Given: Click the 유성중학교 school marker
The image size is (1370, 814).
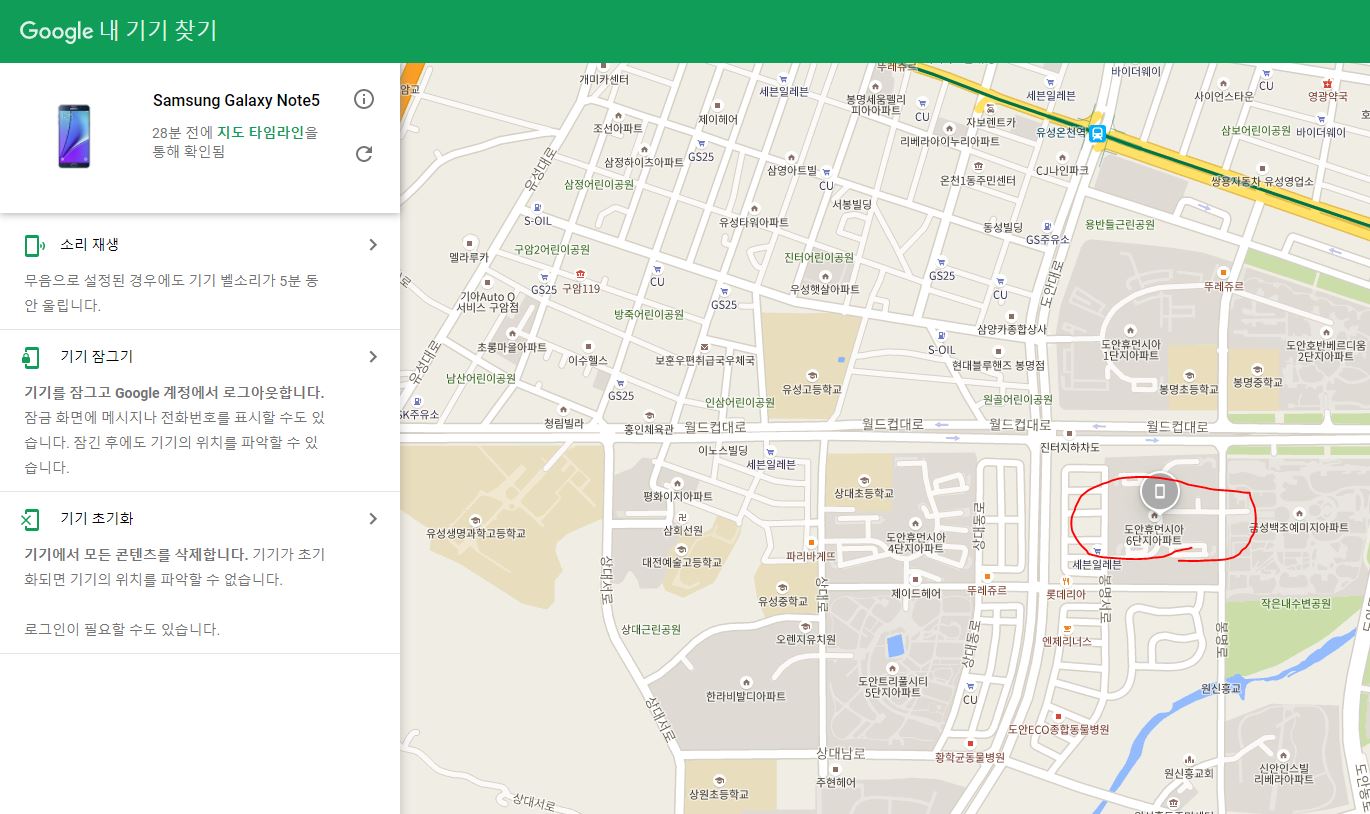Looking at the screenshot, I should [782, 587].
